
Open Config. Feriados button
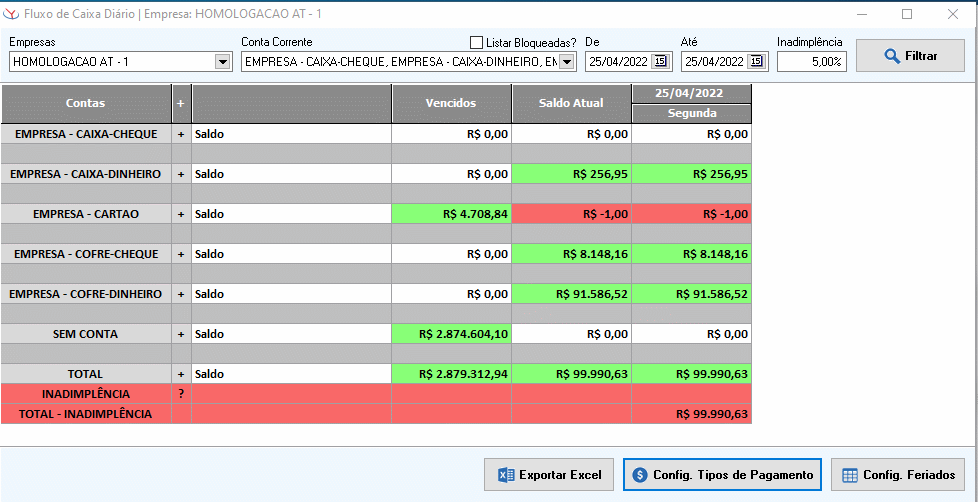898,475
